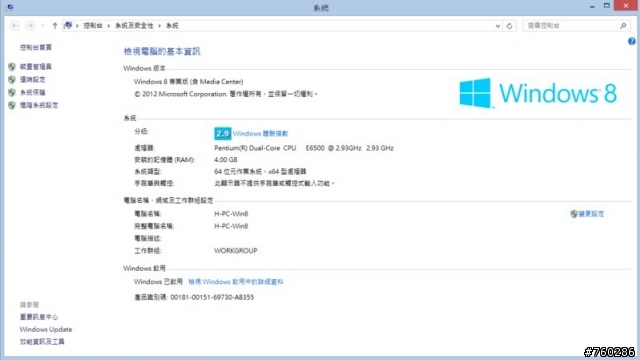
Task: Click the shield icon beside 遠端設定
Action: click(x=12, y=80)
